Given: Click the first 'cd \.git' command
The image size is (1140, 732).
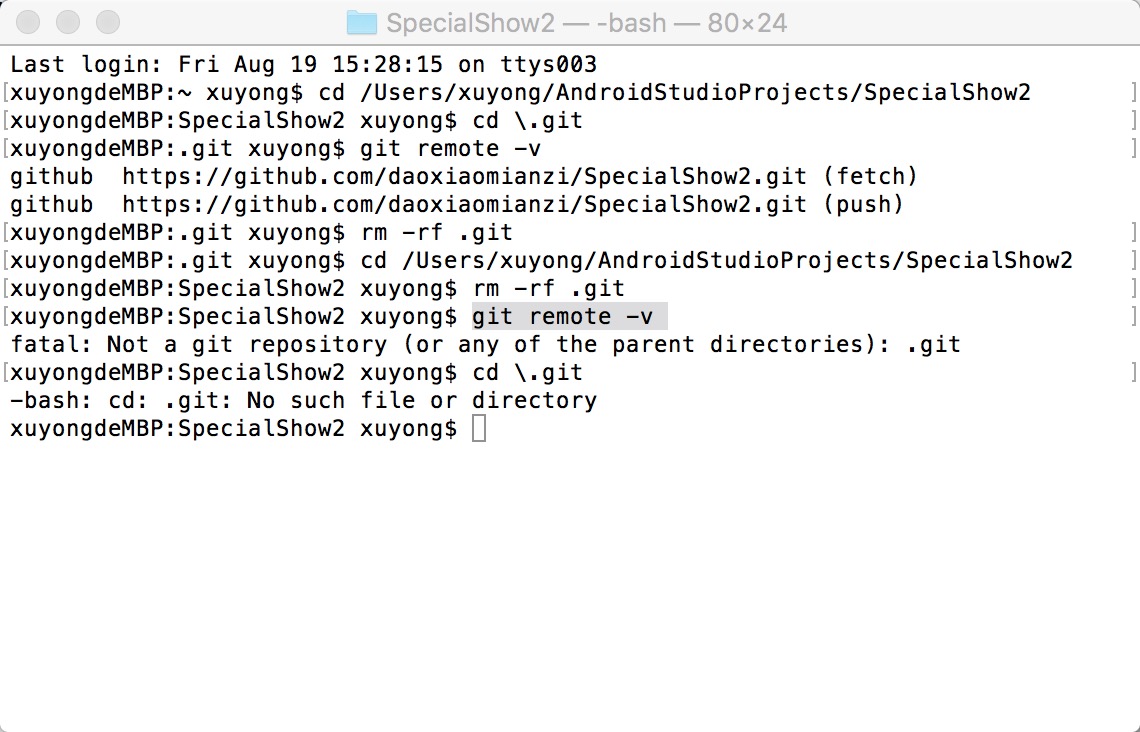Looking at the screenshot, I should click(527, 121).
